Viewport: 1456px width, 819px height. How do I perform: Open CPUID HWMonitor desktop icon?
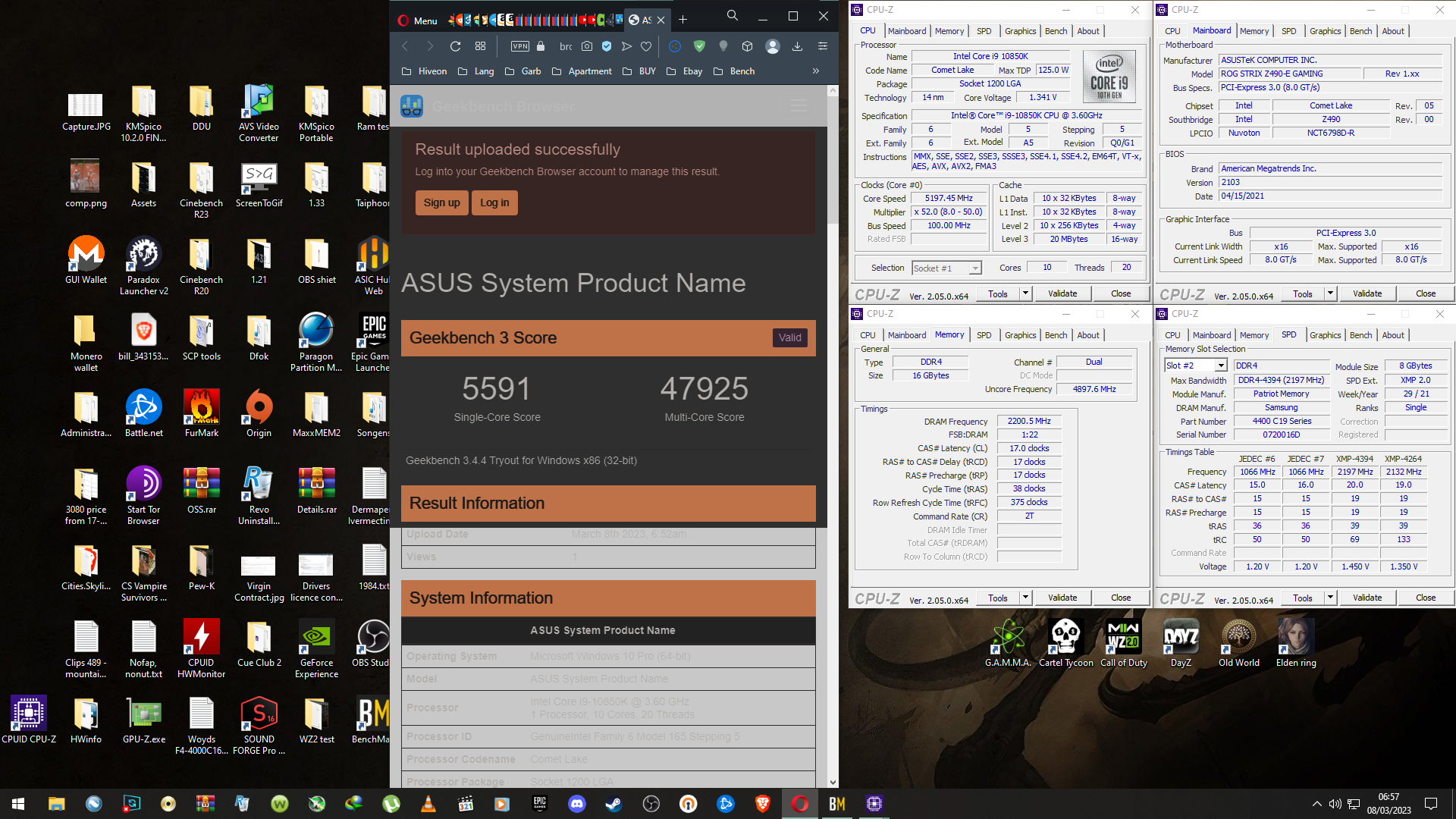click(x=201, y=648)
